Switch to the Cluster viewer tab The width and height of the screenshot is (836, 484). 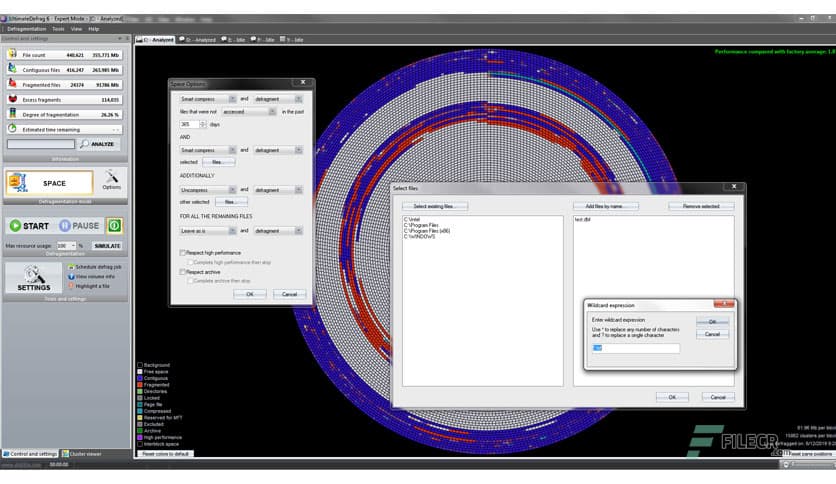coord(82,454)
